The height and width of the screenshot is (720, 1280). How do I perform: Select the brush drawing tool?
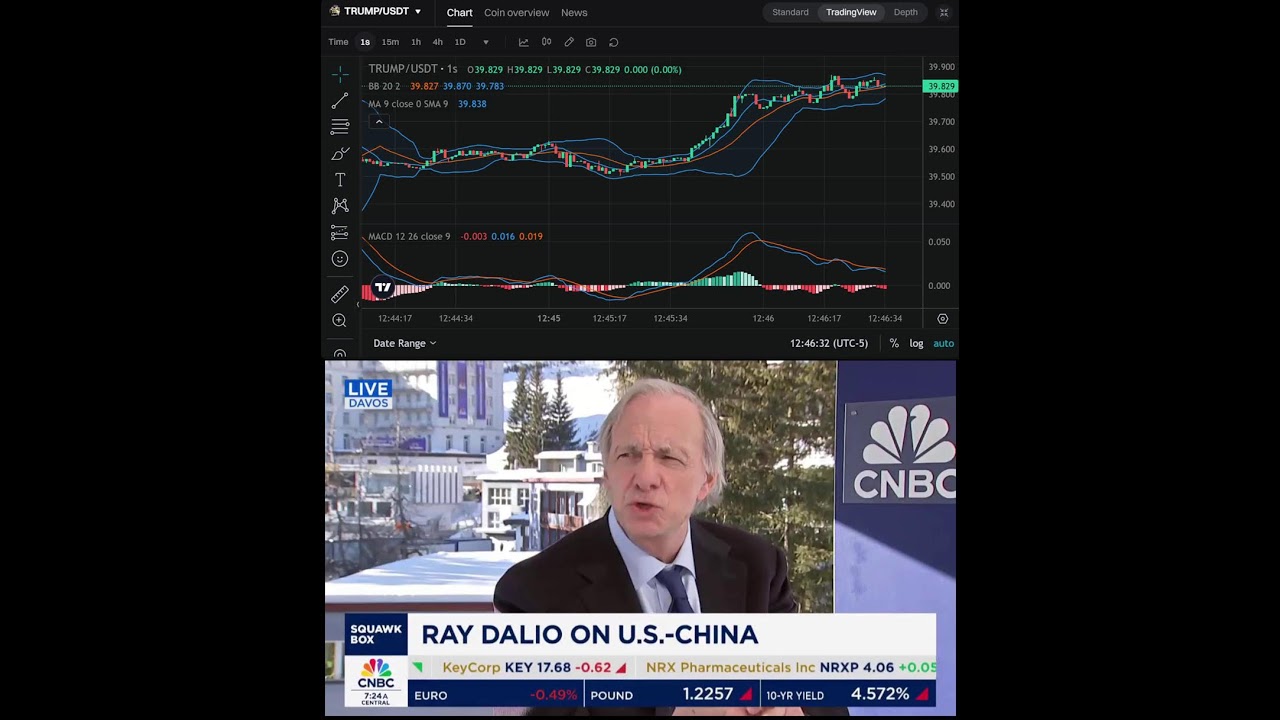click(x=340, y=153)
